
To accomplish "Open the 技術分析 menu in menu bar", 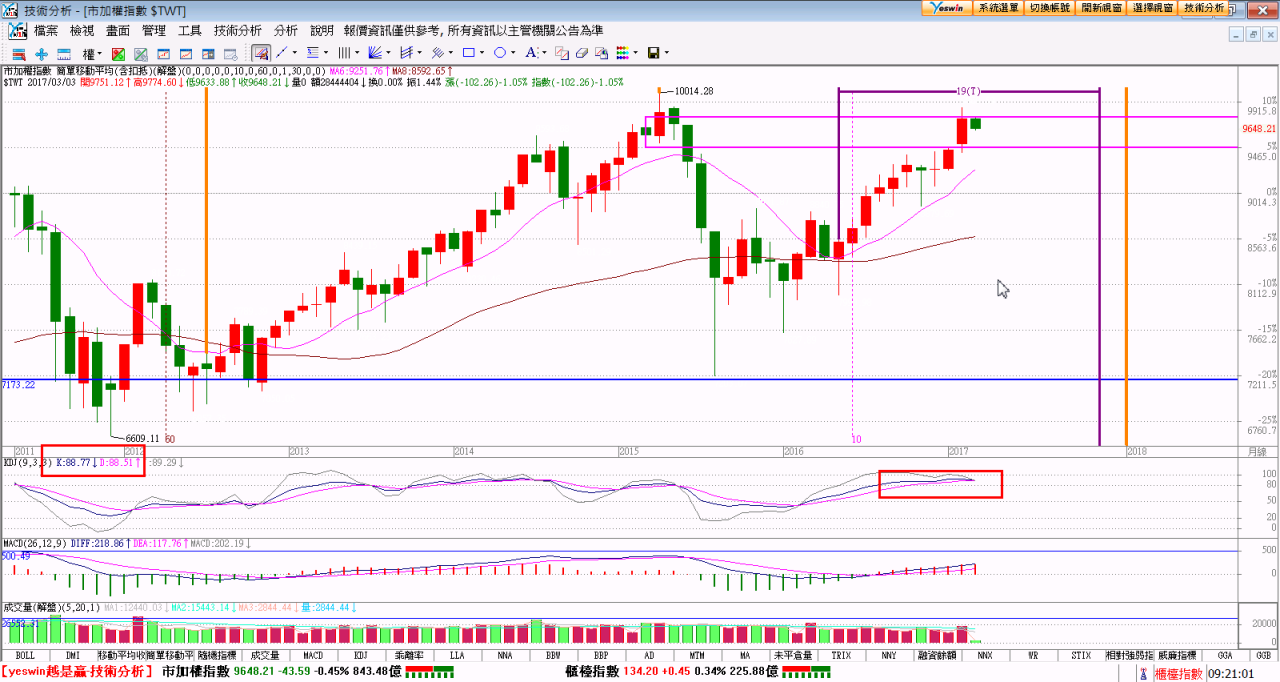I will pos(238,31).
